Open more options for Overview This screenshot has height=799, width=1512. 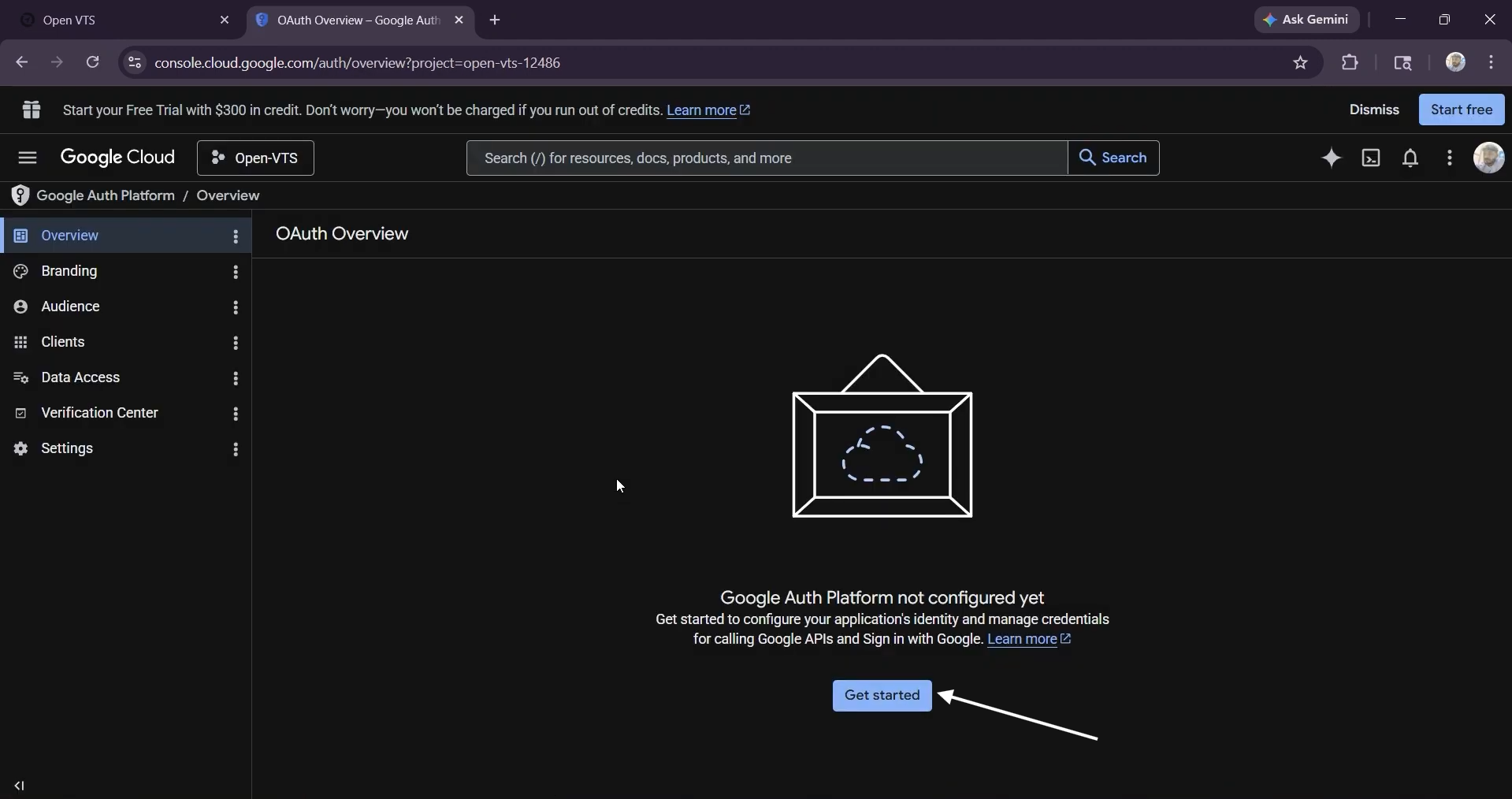pos(236,236)
